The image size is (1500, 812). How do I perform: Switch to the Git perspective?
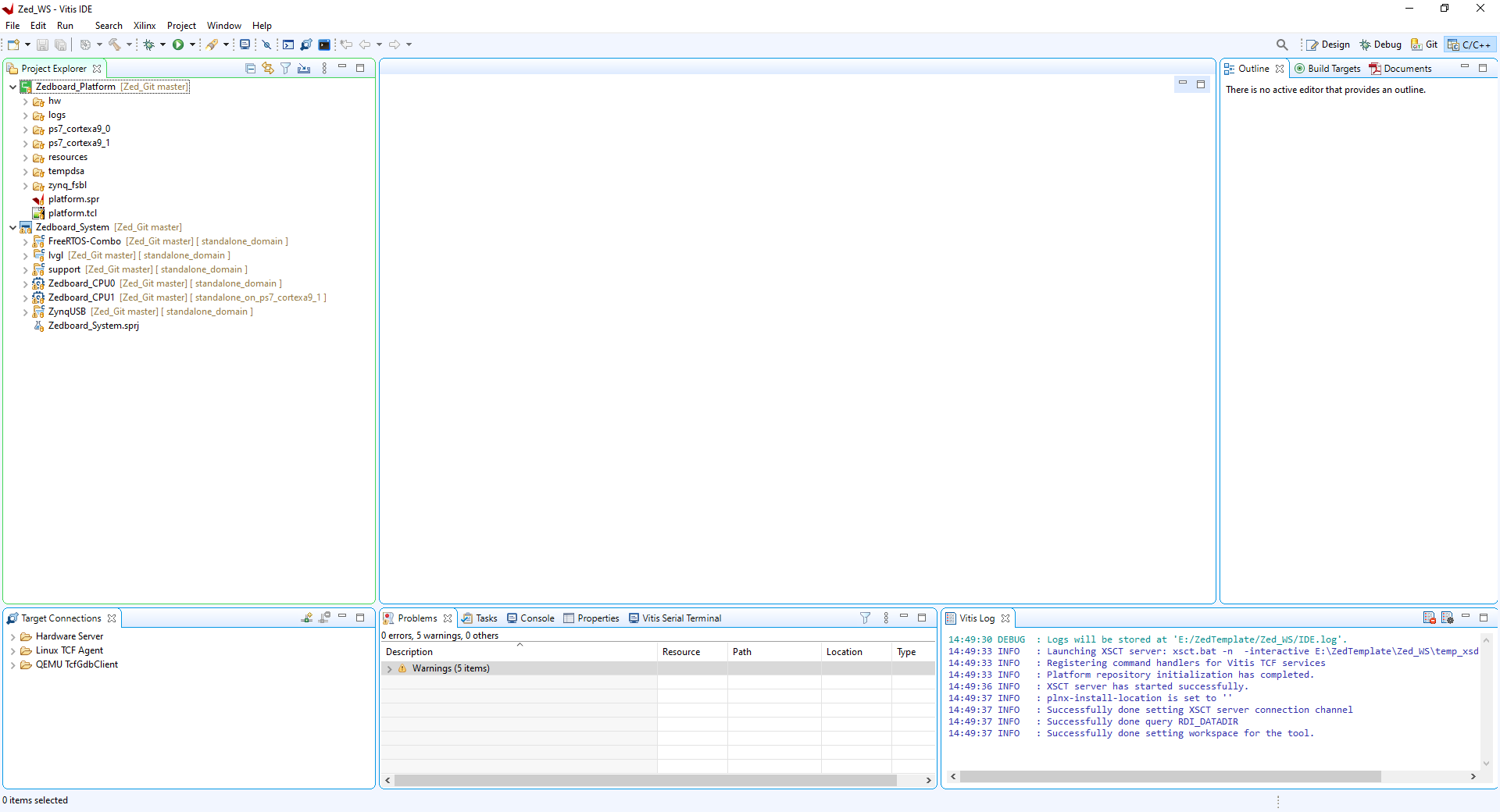(x=1424, y=45)
